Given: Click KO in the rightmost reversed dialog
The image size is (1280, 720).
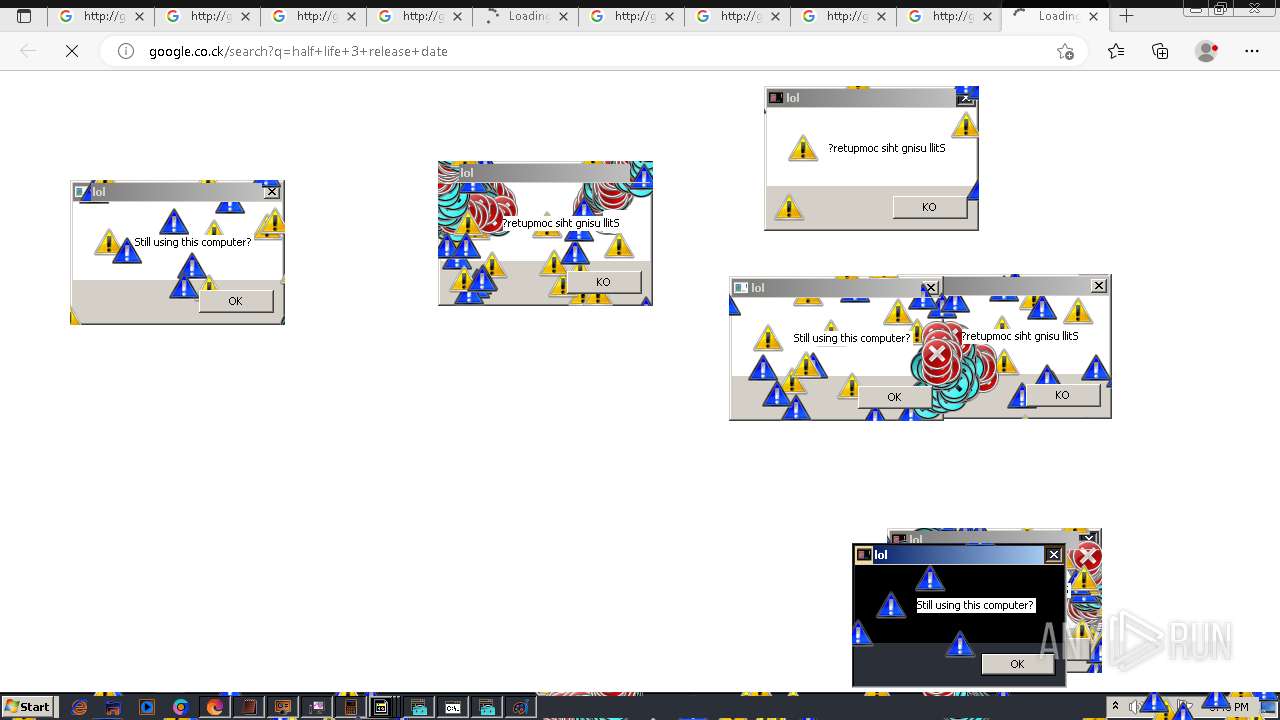Looking at the screenshot, I should pyautogui.click(x=1062, y=395).
